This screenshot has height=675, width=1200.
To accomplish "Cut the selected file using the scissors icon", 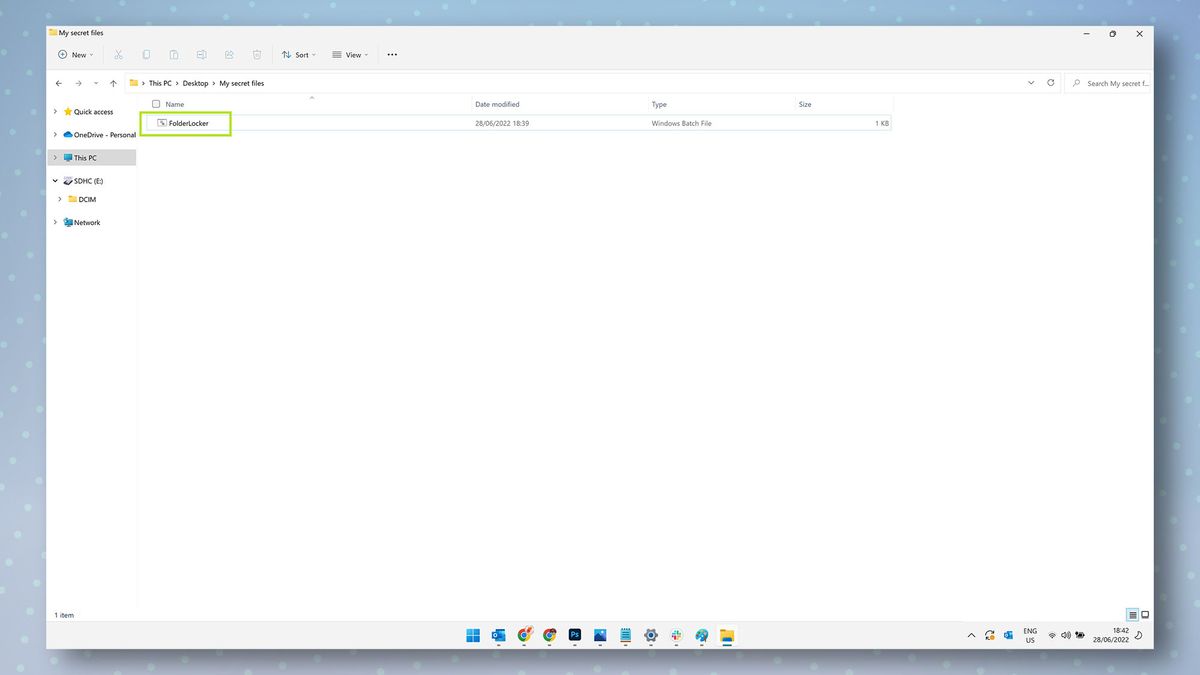I will [118, 54].
